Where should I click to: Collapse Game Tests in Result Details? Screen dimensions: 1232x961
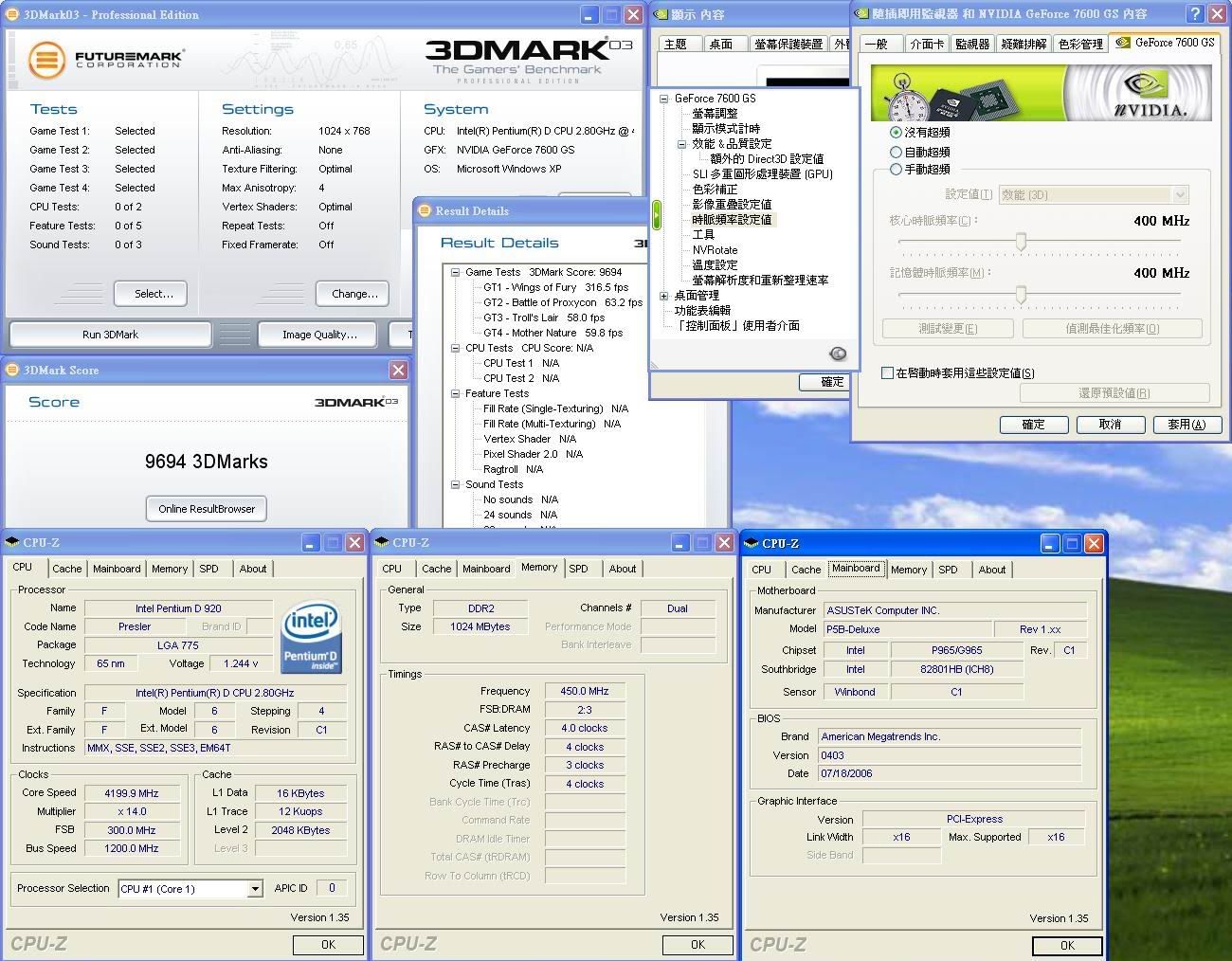pos(455,272)
